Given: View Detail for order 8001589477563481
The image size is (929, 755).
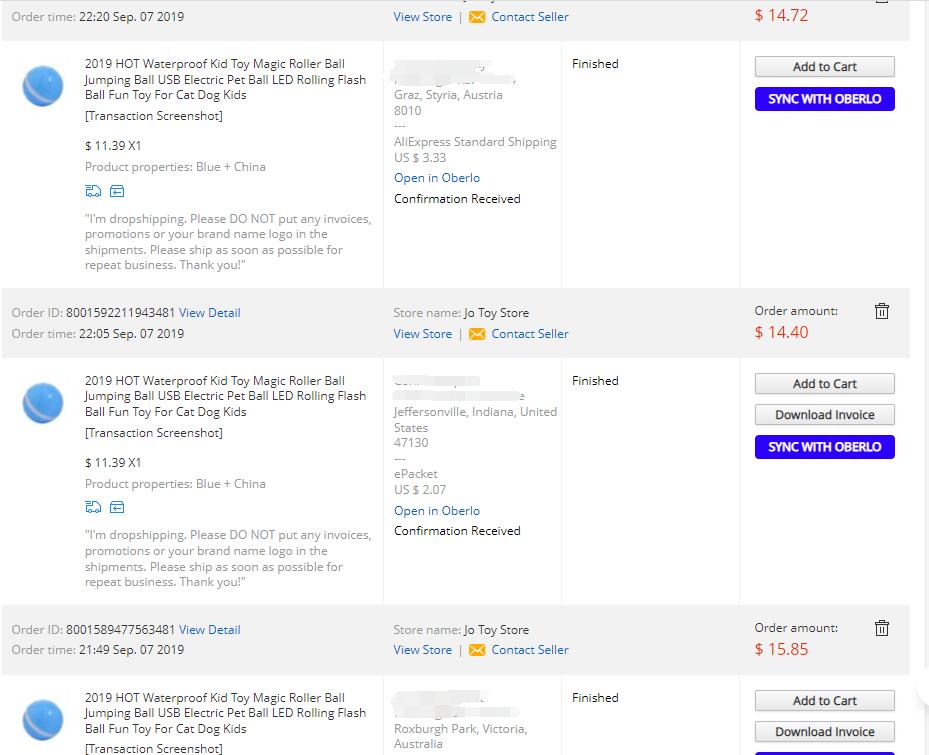Looking at the screenshot, I should tap(210, 630).
